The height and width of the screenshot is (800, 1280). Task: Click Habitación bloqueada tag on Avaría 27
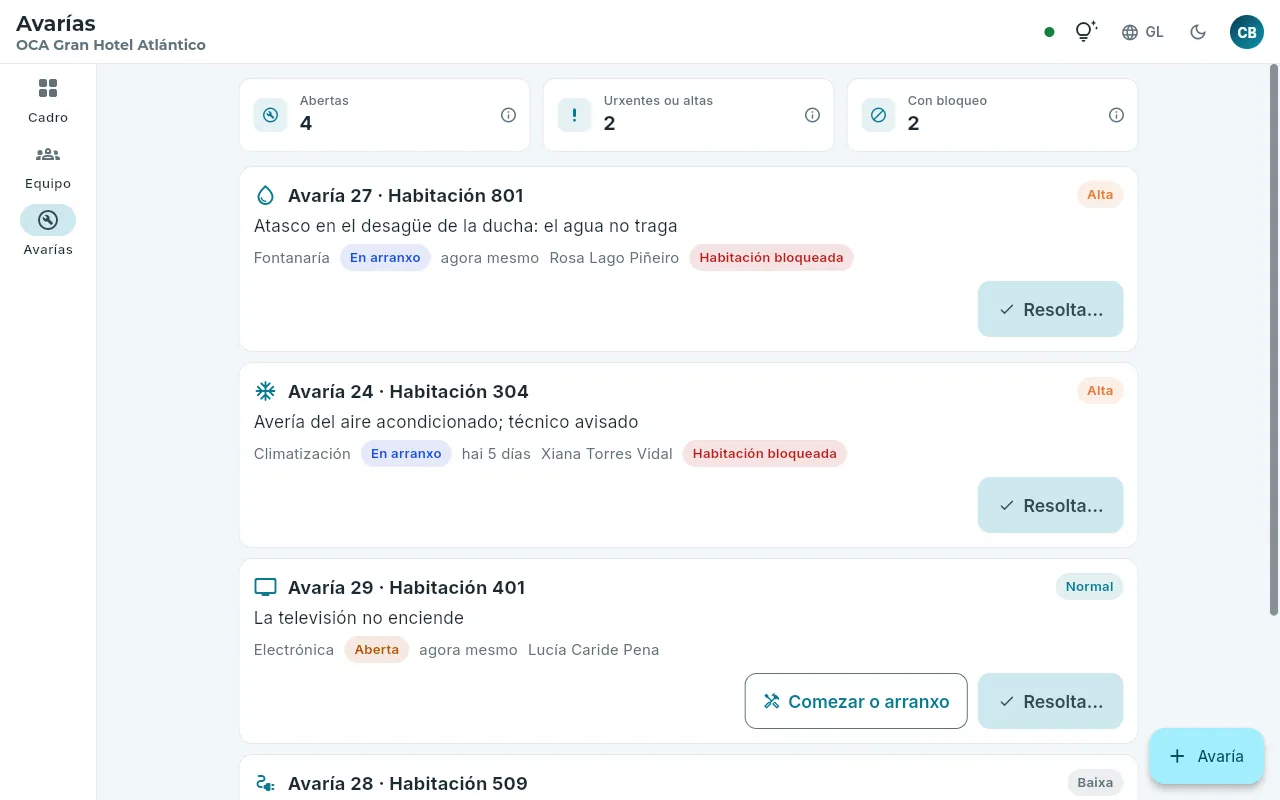771,257
